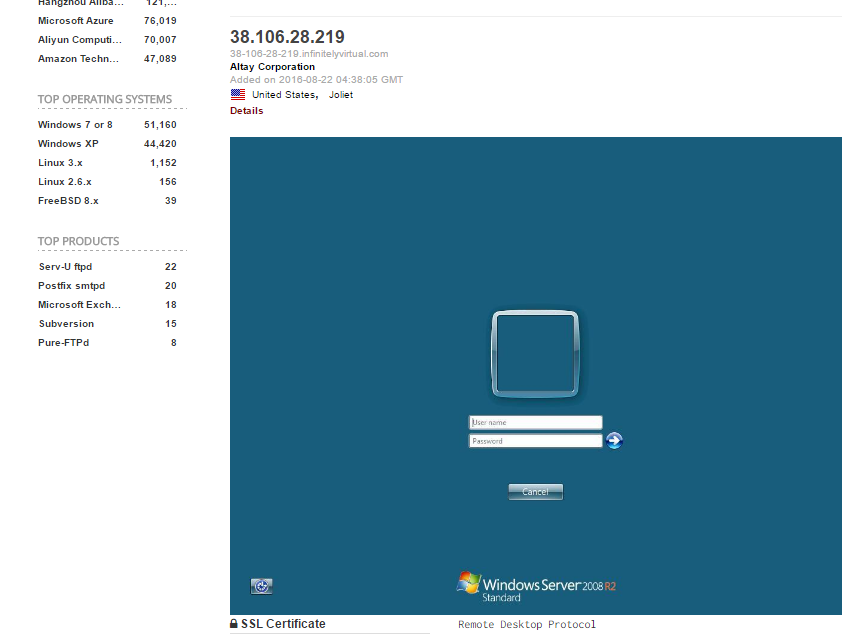Click the Windows Server 2008 R2 logo
The image size is (855, 635).
(x=536, y=586)
